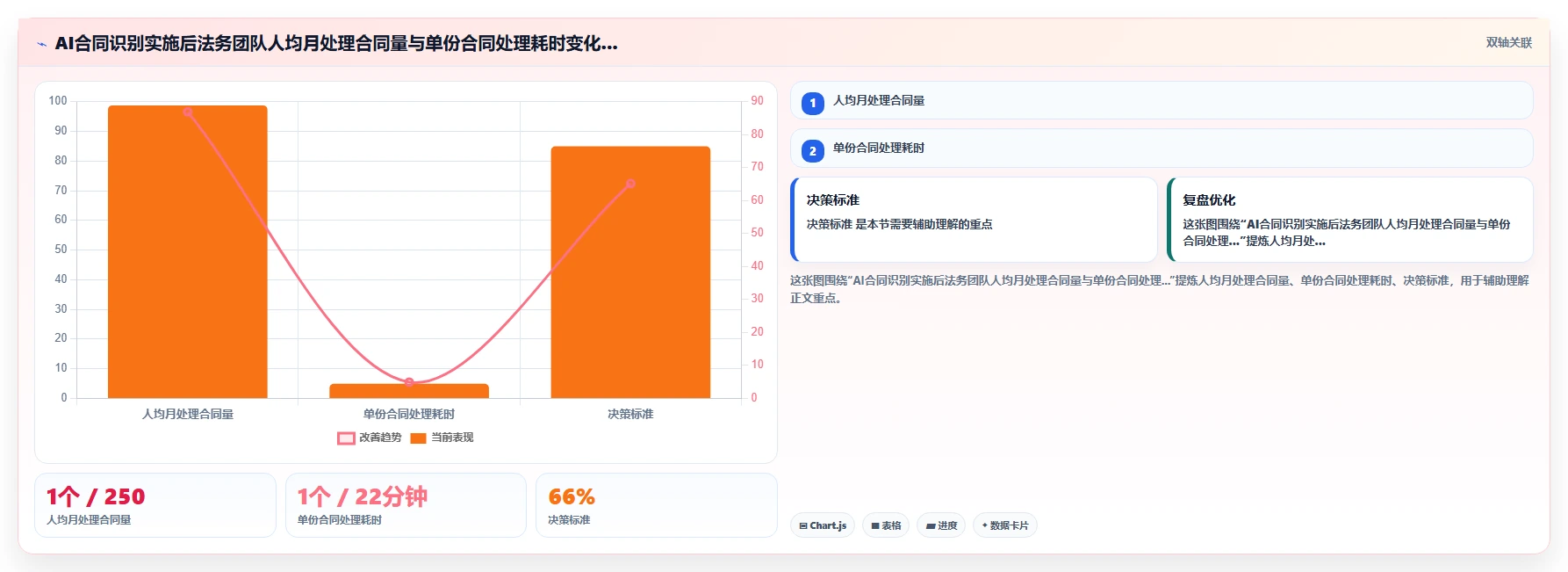Click the orange bar for 决策标准
The height and width of the screenshot is (572, 1568).
[630, 272]
